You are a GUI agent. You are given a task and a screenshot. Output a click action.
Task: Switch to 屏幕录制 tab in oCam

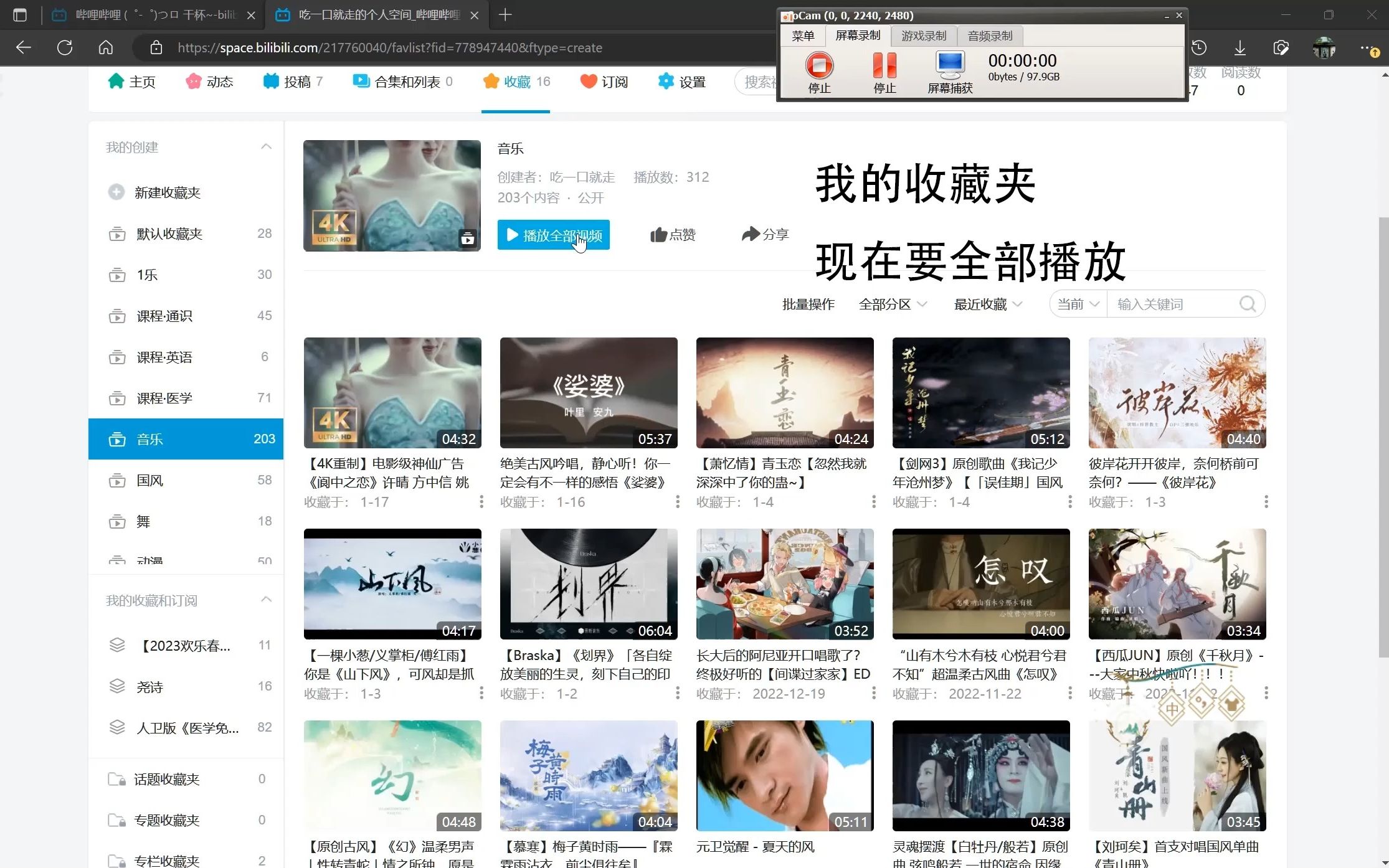(x=858, y=35)
